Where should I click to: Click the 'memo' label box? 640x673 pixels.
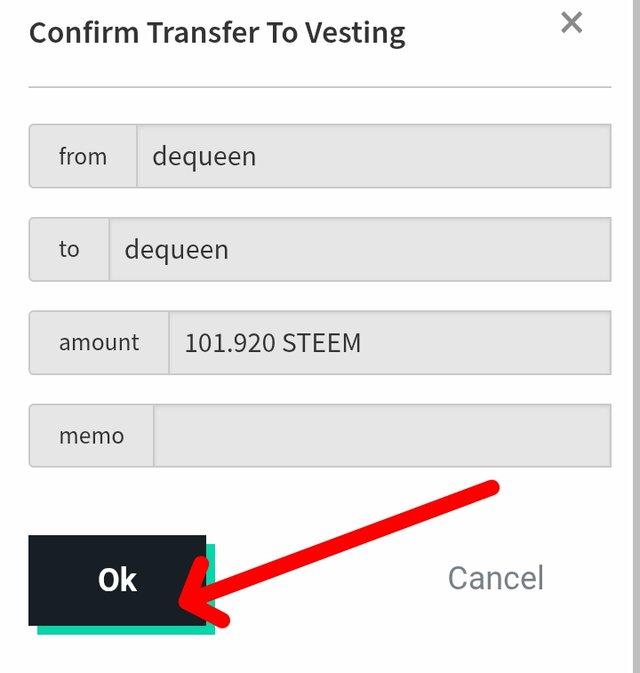coord(91,436)
